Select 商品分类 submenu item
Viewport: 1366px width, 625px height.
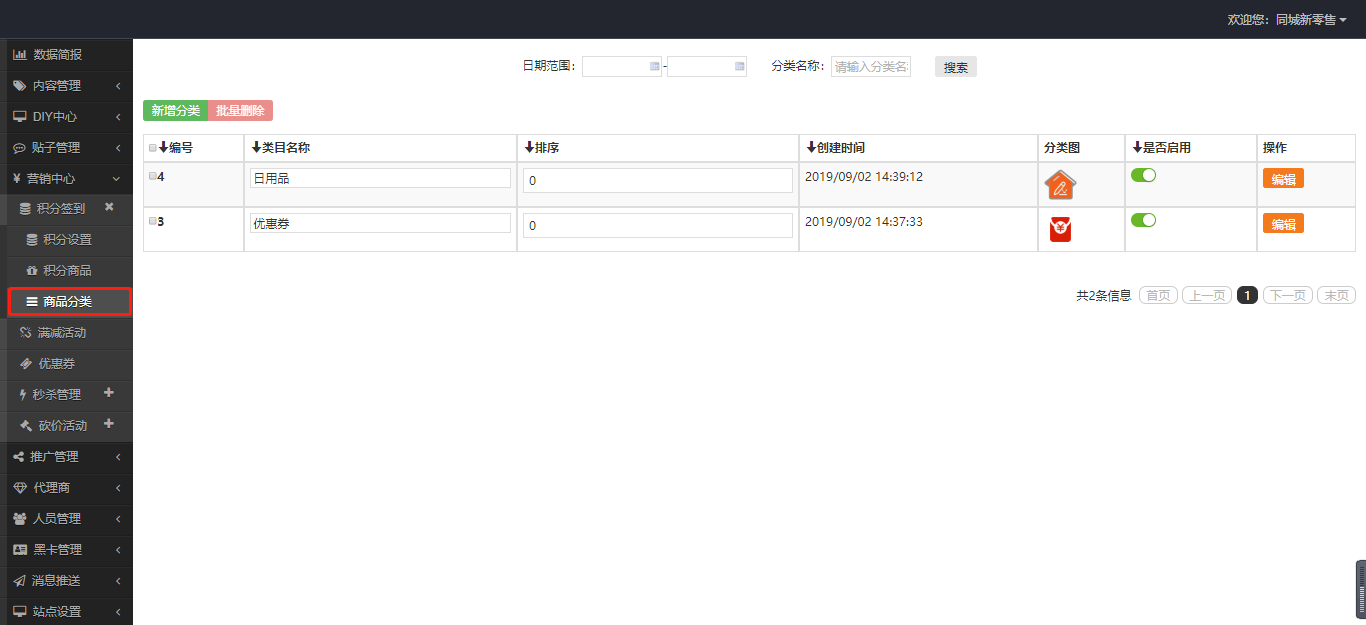pos(68,302)
